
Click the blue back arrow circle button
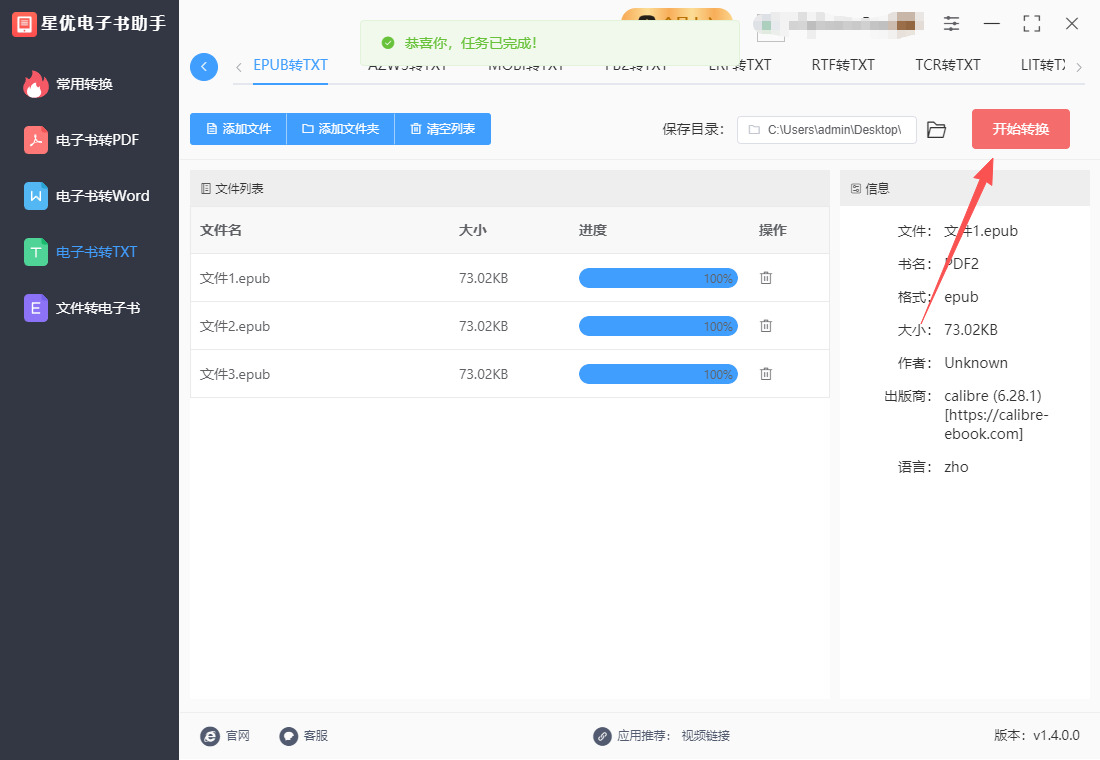coord(204,67)
